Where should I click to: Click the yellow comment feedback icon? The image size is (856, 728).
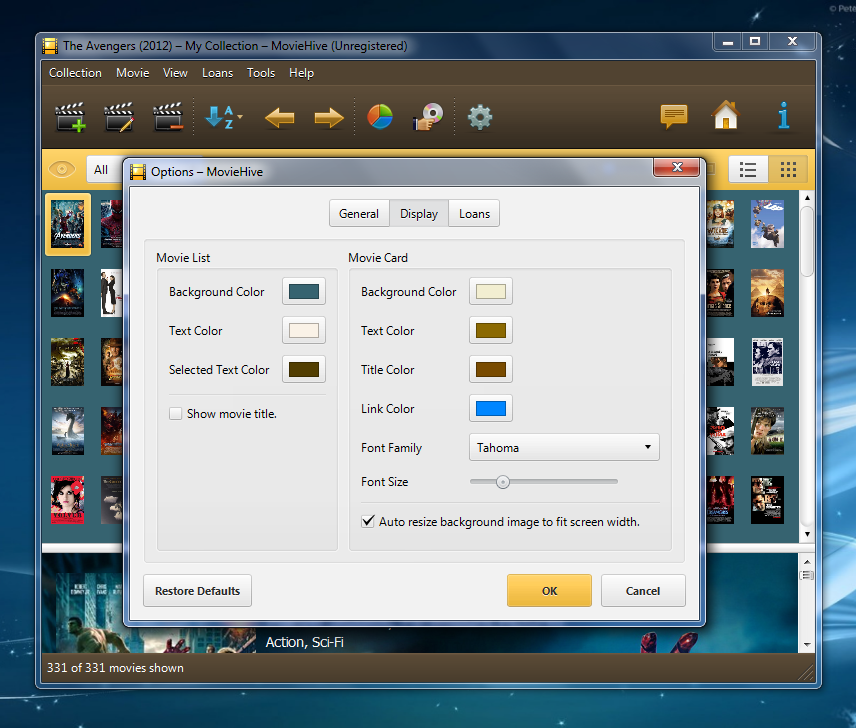[x=674, y=116]
